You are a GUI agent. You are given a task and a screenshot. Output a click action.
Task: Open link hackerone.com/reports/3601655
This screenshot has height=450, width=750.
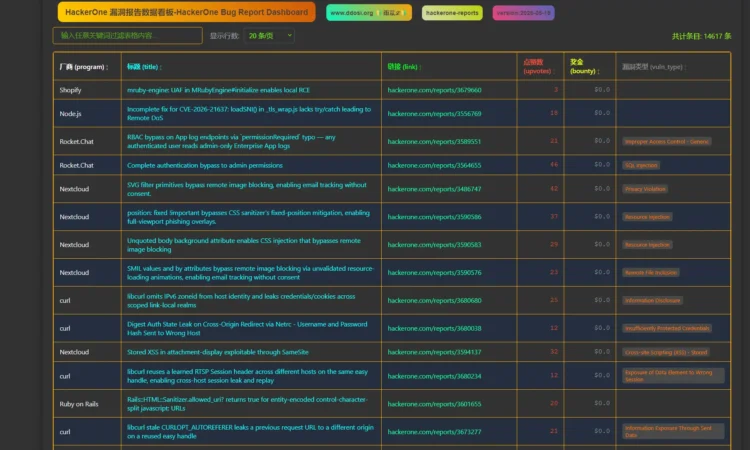(x=434, y=404)
